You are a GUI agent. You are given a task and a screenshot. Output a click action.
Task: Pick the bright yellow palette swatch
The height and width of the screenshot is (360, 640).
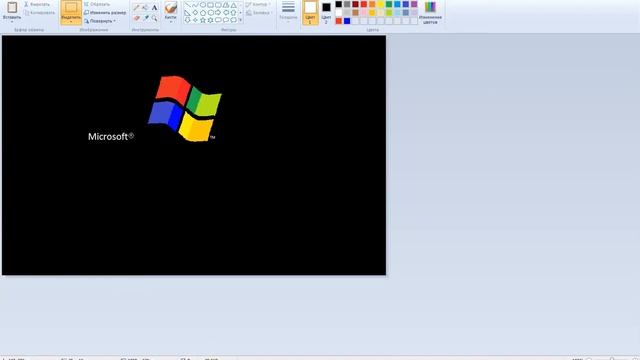[x=380, y=4]
